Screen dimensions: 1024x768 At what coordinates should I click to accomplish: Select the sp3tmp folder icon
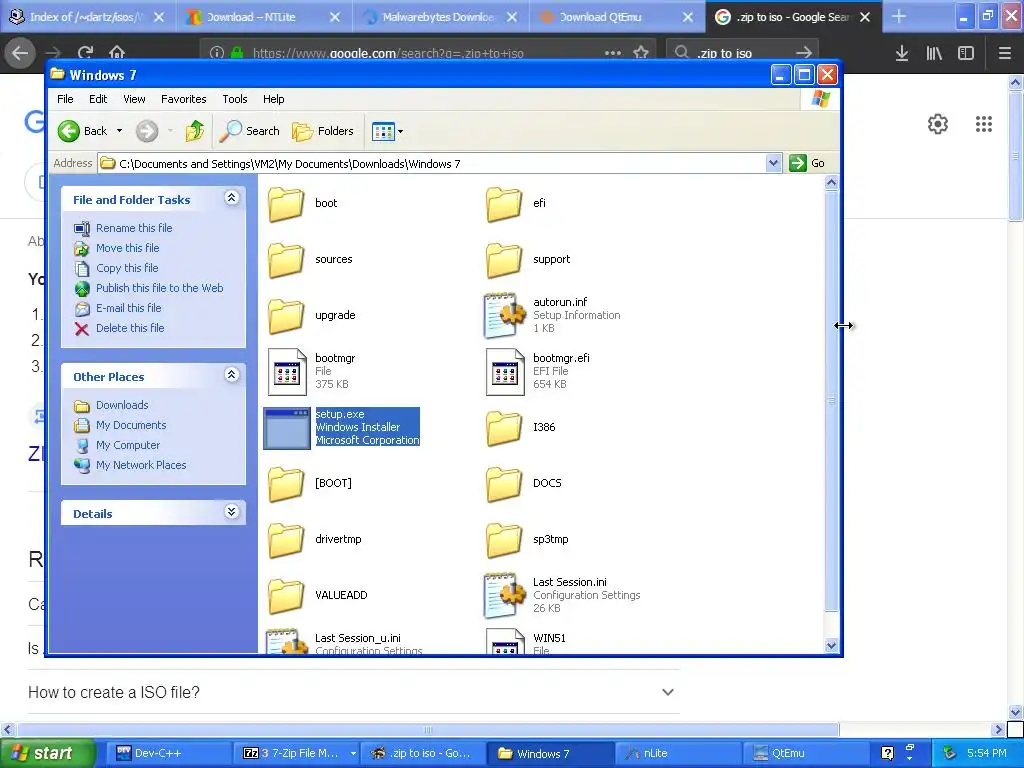point(504,540)
